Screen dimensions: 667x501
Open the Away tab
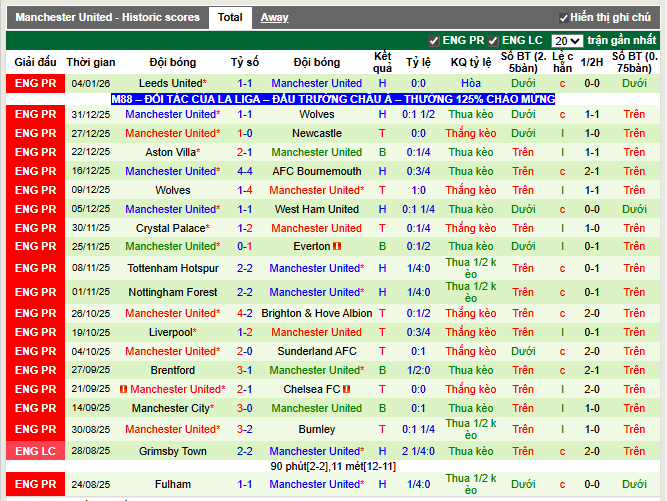pyautogui.click(x=274, y=17)
